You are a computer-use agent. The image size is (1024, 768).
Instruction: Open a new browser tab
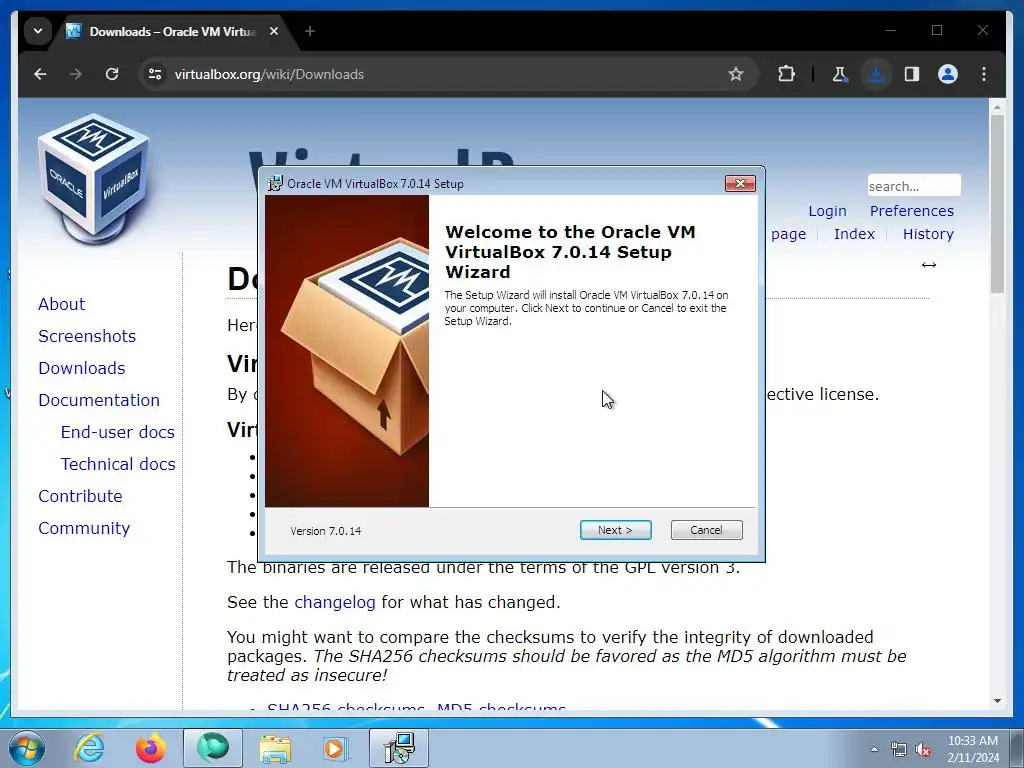coord(310,31)
